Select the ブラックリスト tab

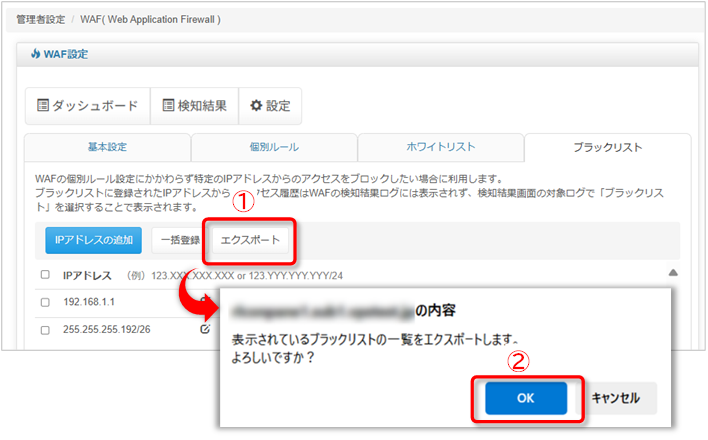tap(608, 147)
